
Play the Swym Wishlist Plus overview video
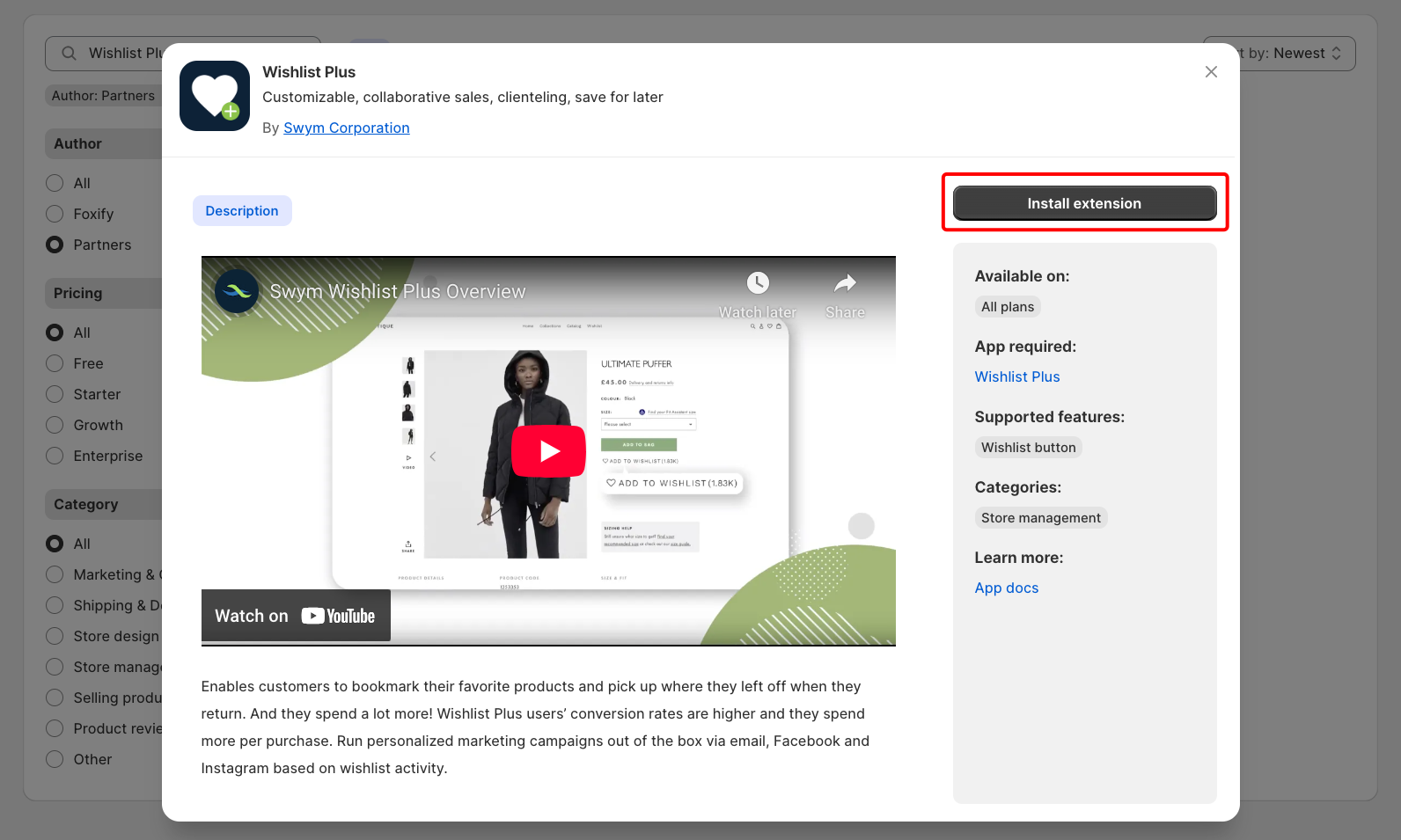coord(548,451)
